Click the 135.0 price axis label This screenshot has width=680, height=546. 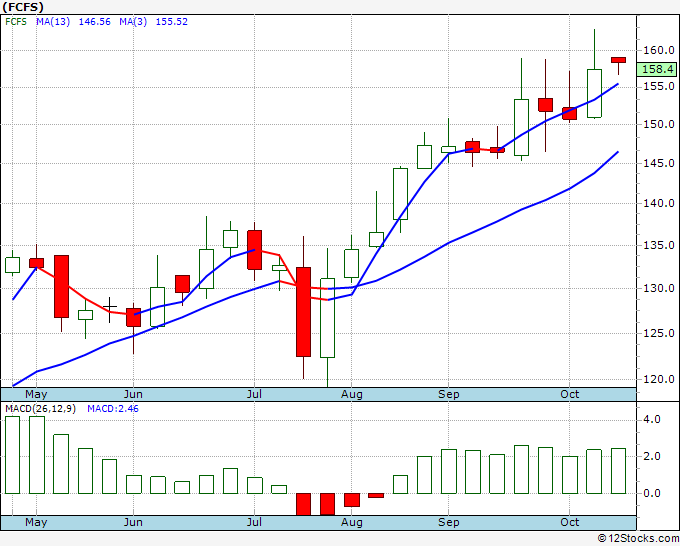coord(658,245)
